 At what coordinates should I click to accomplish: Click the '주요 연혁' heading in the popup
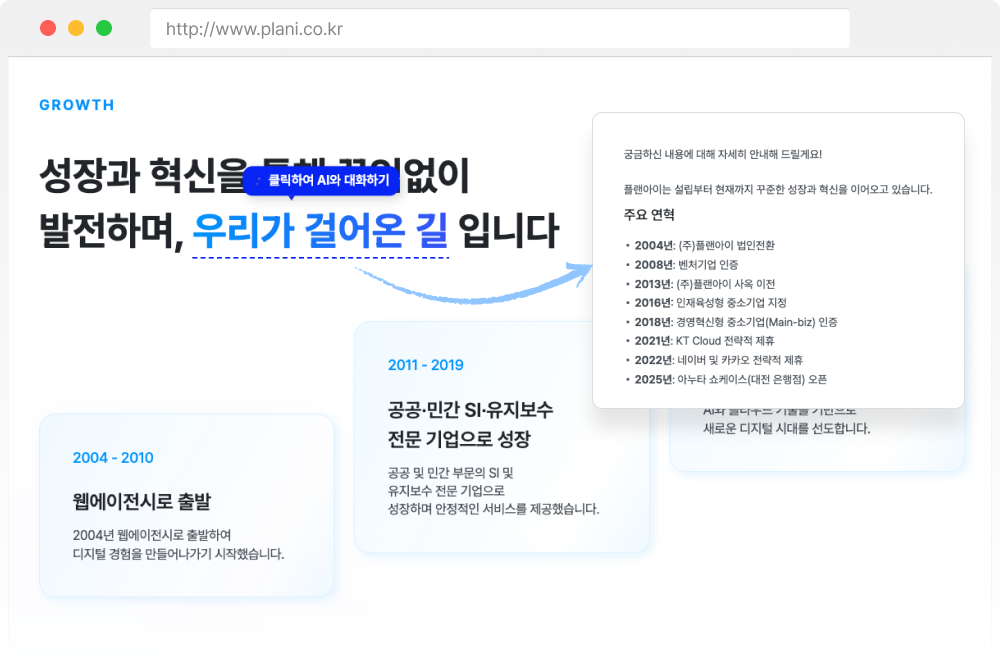(x=649, y=215)
